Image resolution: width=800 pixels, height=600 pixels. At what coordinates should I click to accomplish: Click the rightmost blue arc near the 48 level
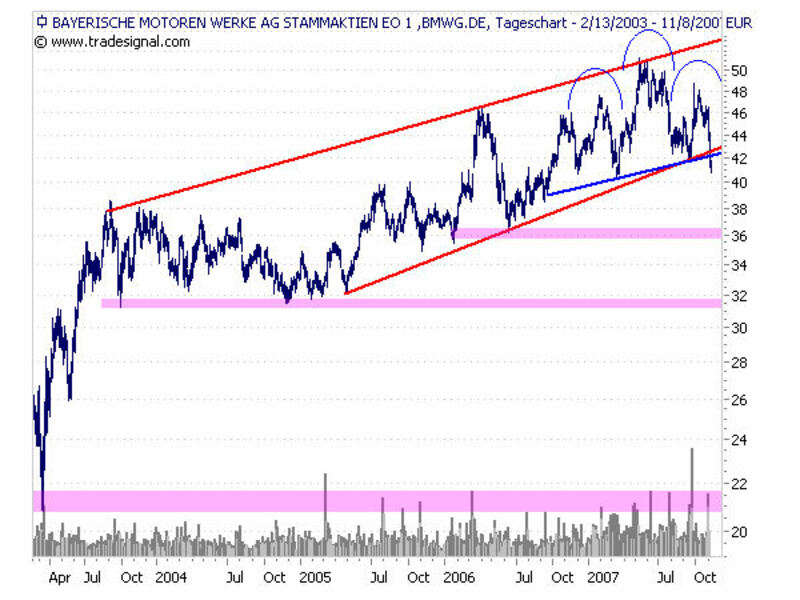700,61
